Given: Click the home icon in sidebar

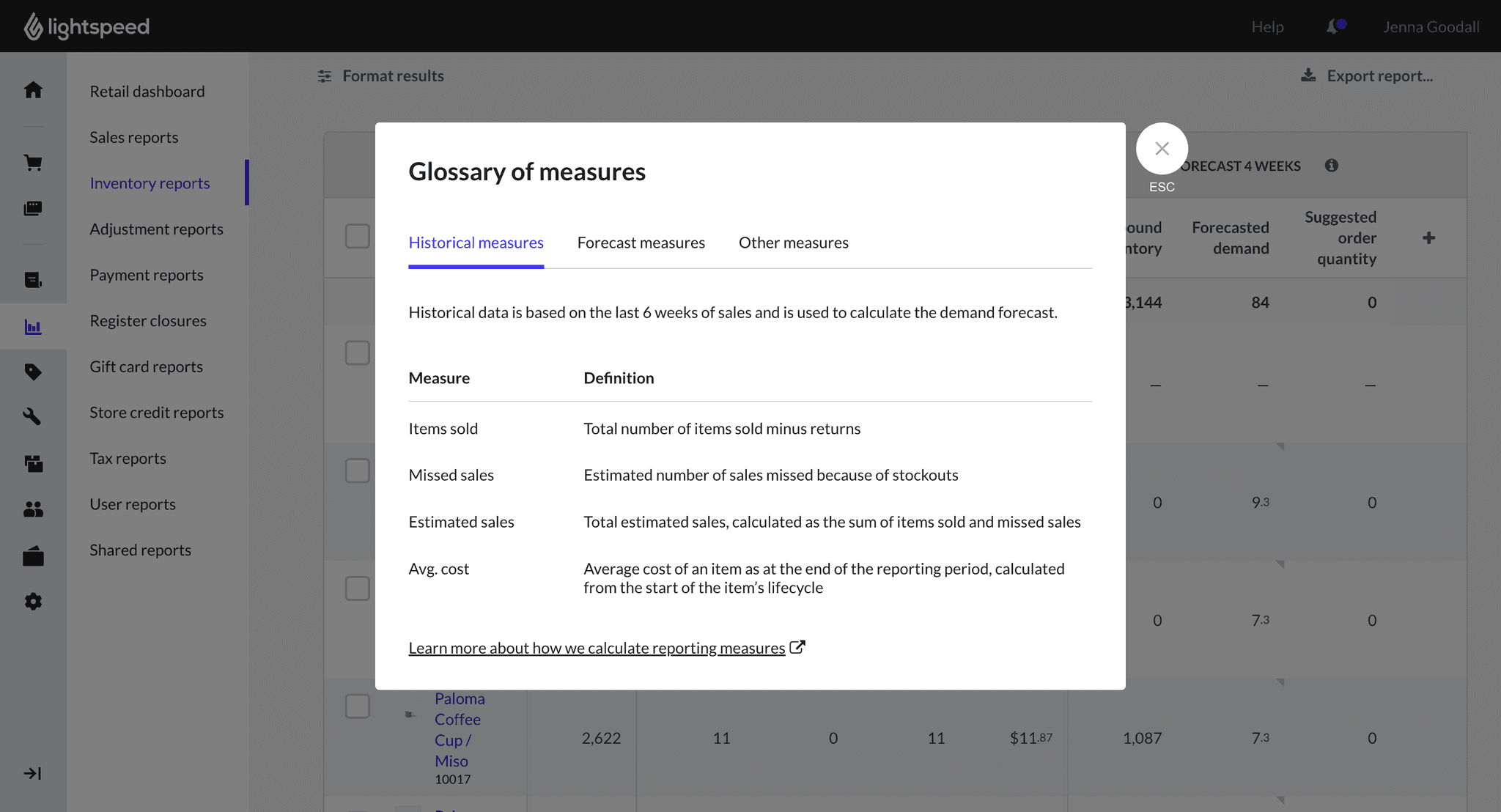Looking at the screenshot, I should tap(33, 90).
